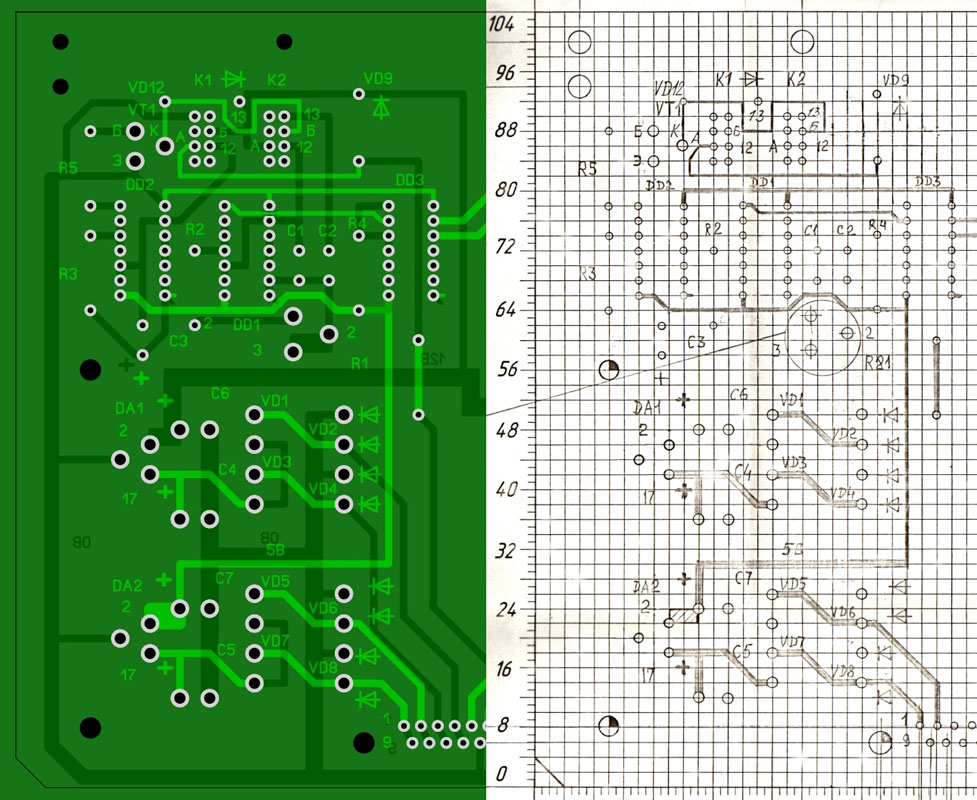Viewport: 977px width, 800px height.
Task: Click the DA1 label on the paper drawing
Action: click(x=648, y=409)
